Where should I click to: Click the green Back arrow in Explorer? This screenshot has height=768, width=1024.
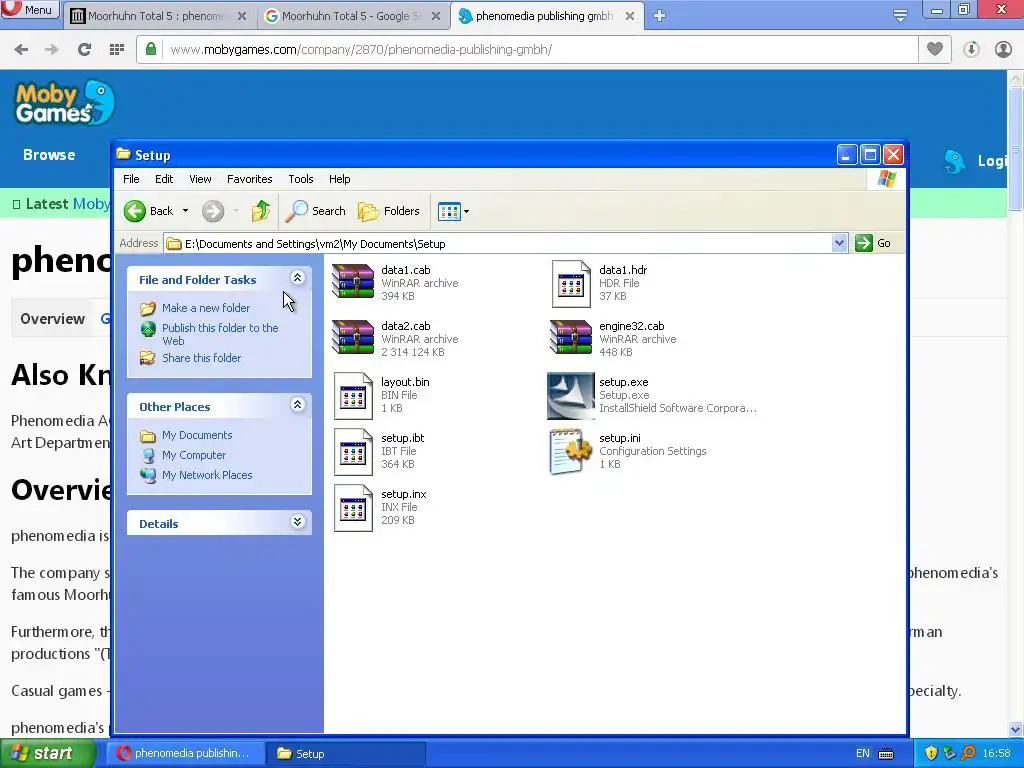click(x=135, y=211)
